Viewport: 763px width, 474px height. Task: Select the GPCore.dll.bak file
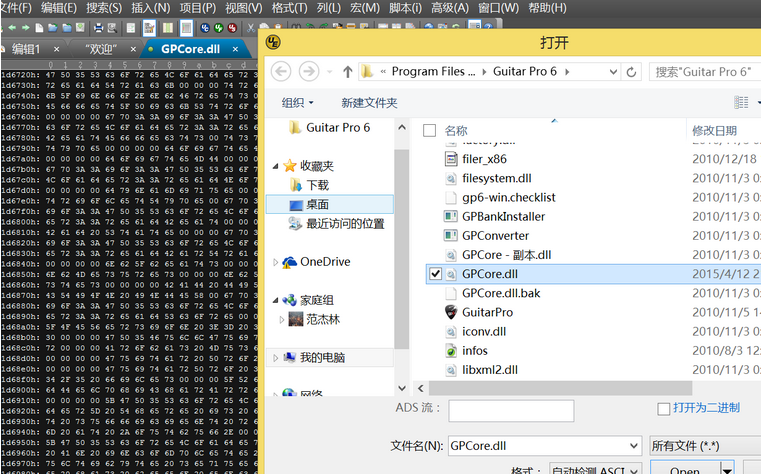click(501, 293)
